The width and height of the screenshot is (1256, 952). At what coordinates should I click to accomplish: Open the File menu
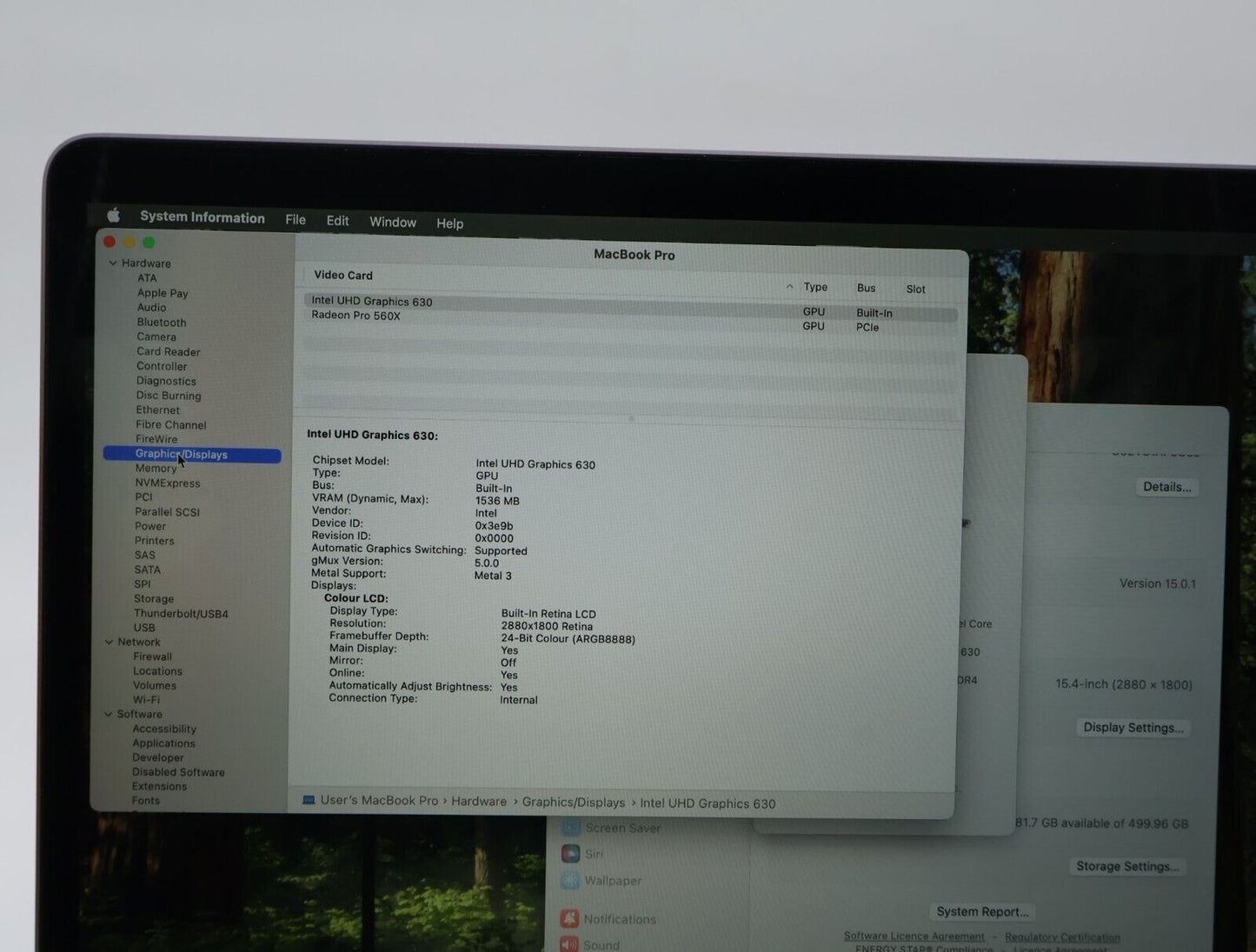(296, 220)
